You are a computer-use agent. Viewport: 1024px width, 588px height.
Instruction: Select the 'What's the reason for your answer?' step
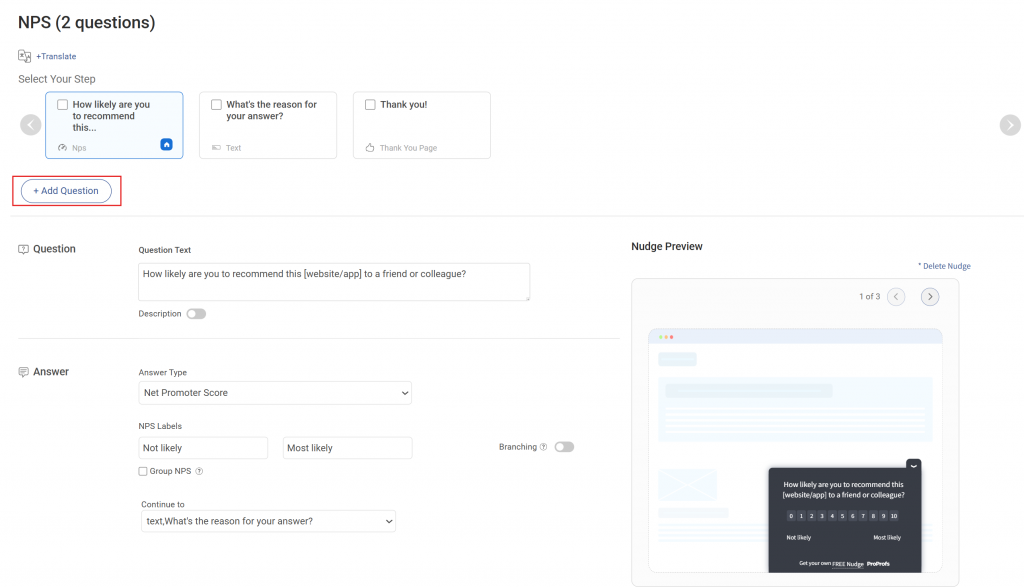point(267,124)
